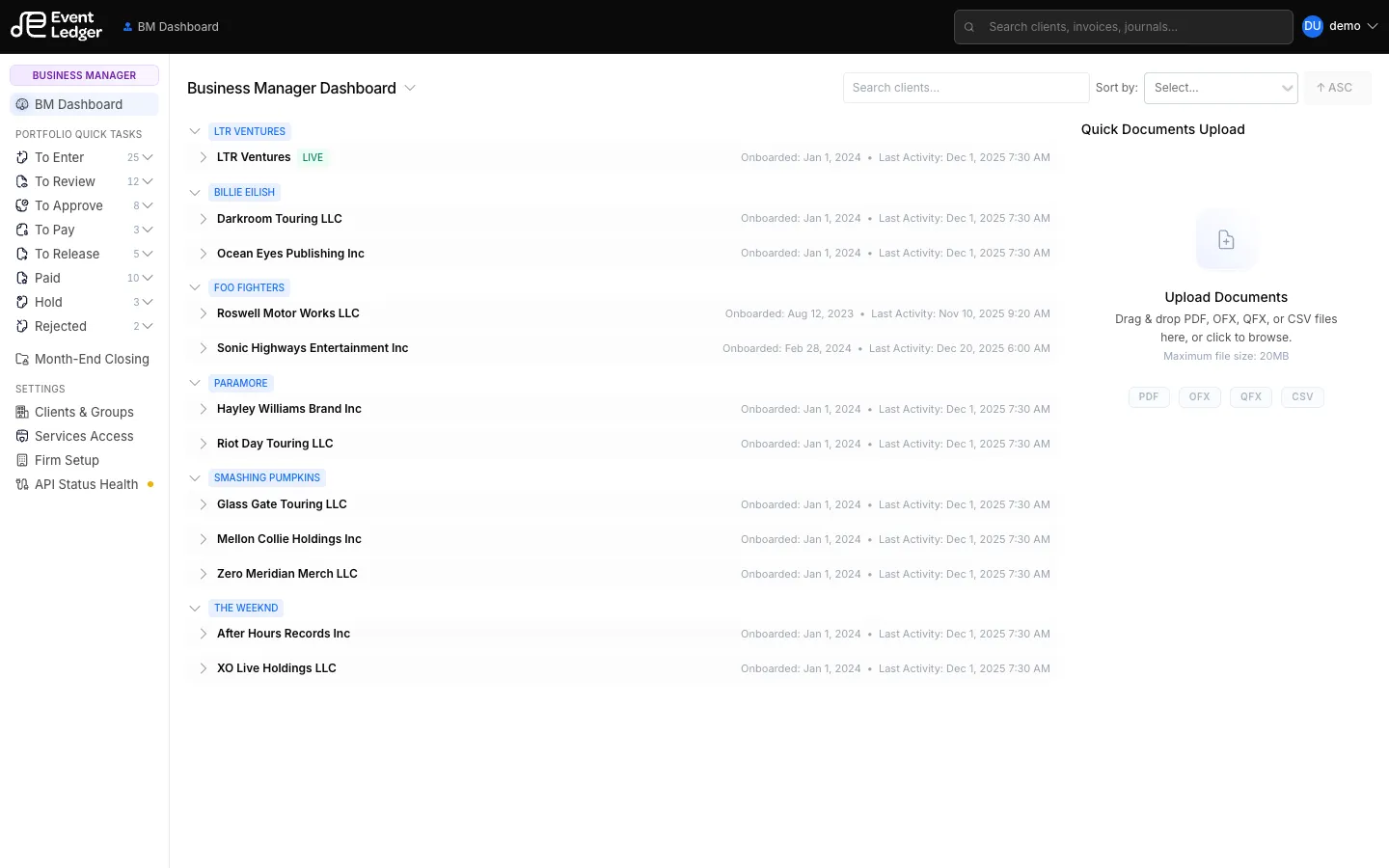
Task: Click the magnifier icon in global search
Action: pos(969,27)
